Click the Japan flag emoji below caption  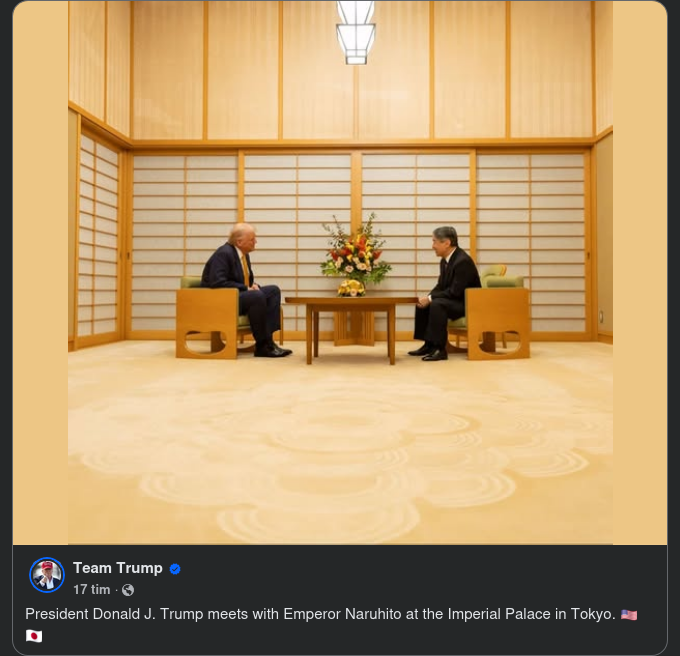(x=34, y=636)
